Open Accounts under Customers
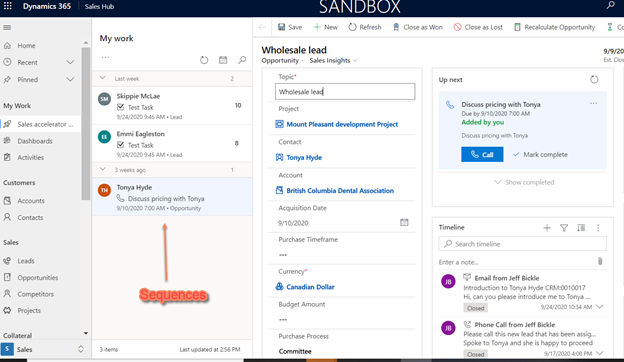The height and width of the screenshot is (362, 624). click(31, 200)
